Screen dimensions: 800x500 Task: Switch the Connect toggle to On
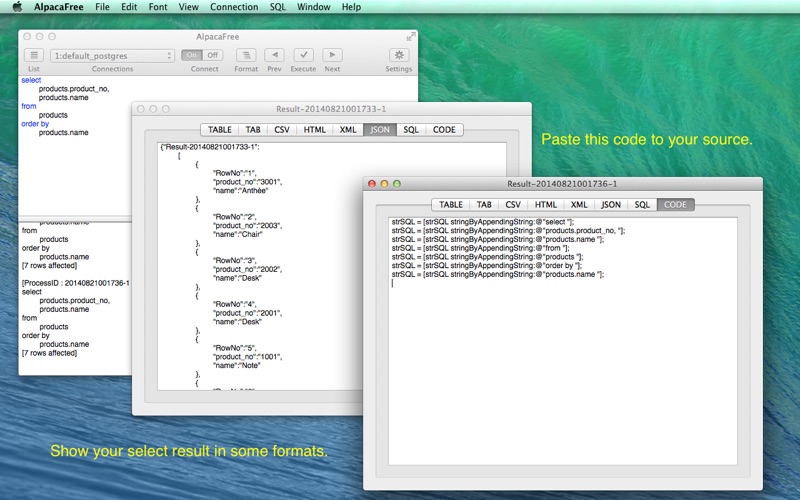point(192,55)
